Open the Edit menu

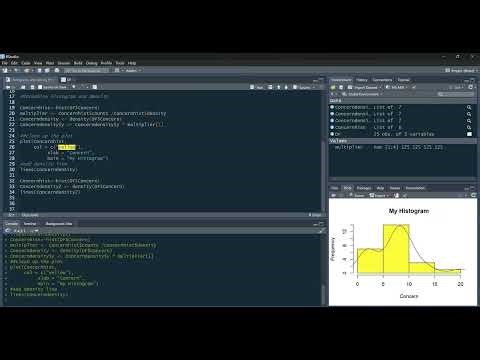(x=14, y=63)
